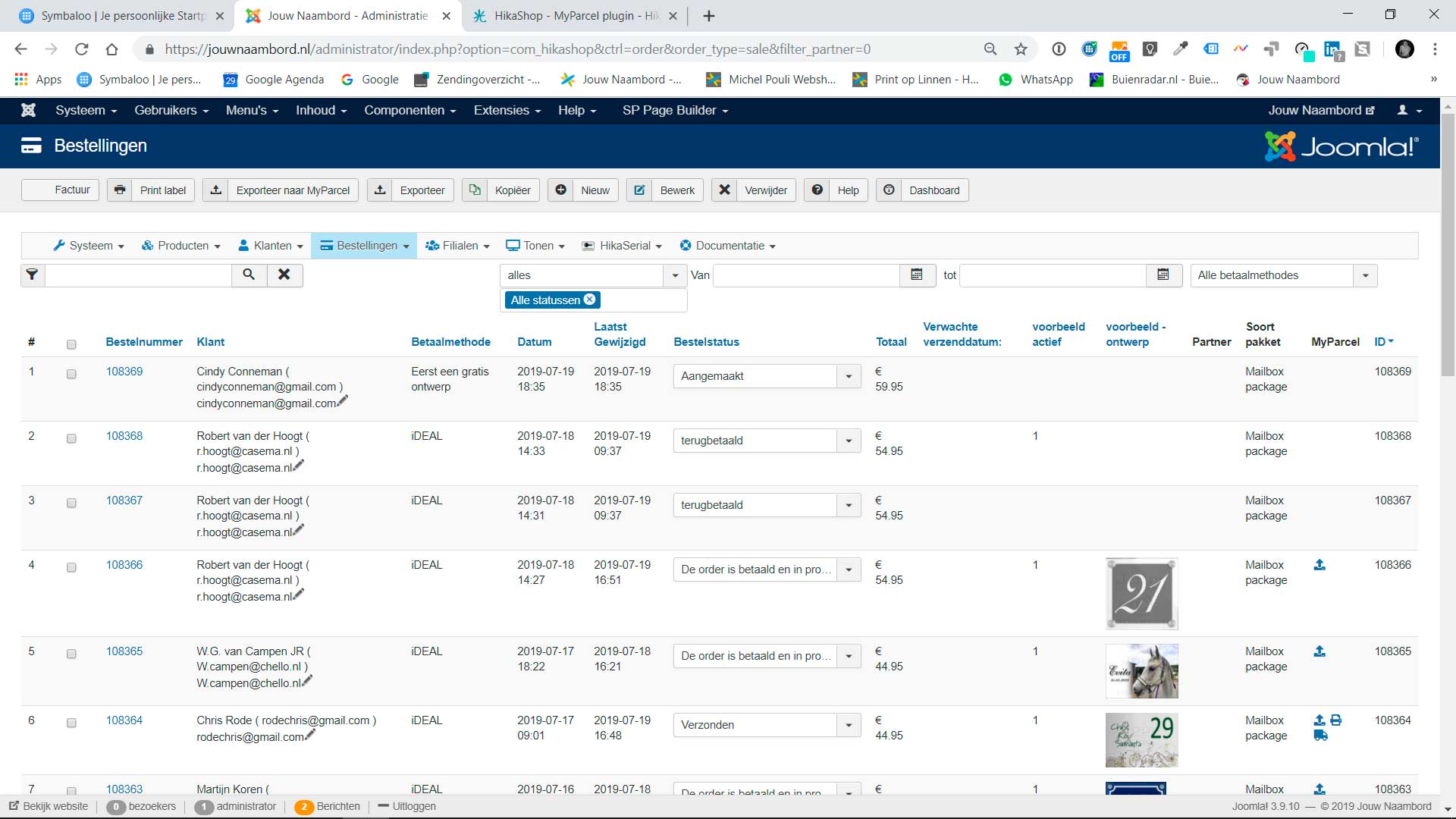The image size is (1456, 819).
Task: Open the 'tot' date calendar picker
Action: click(1163, 275)
